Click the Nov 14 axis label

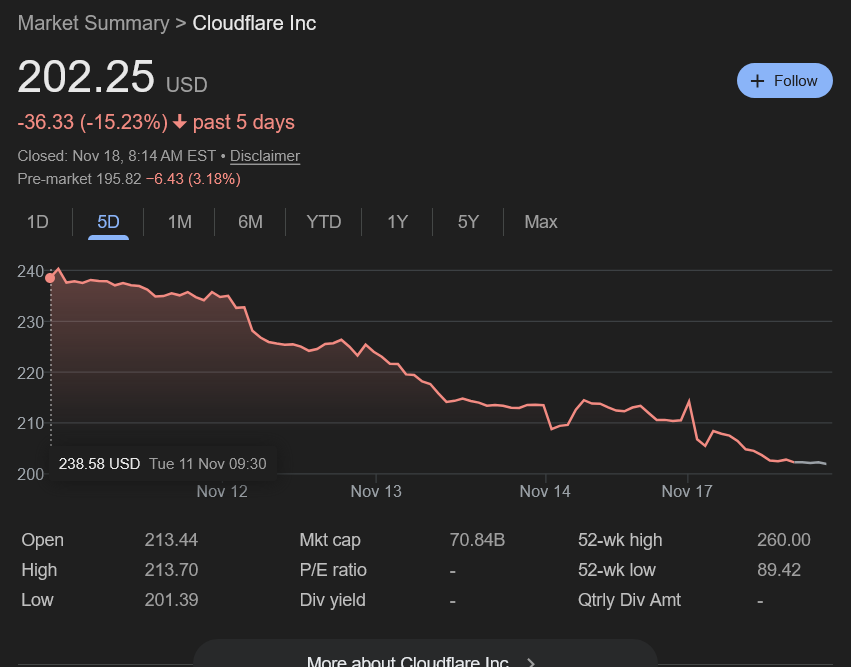coord(545,492)
